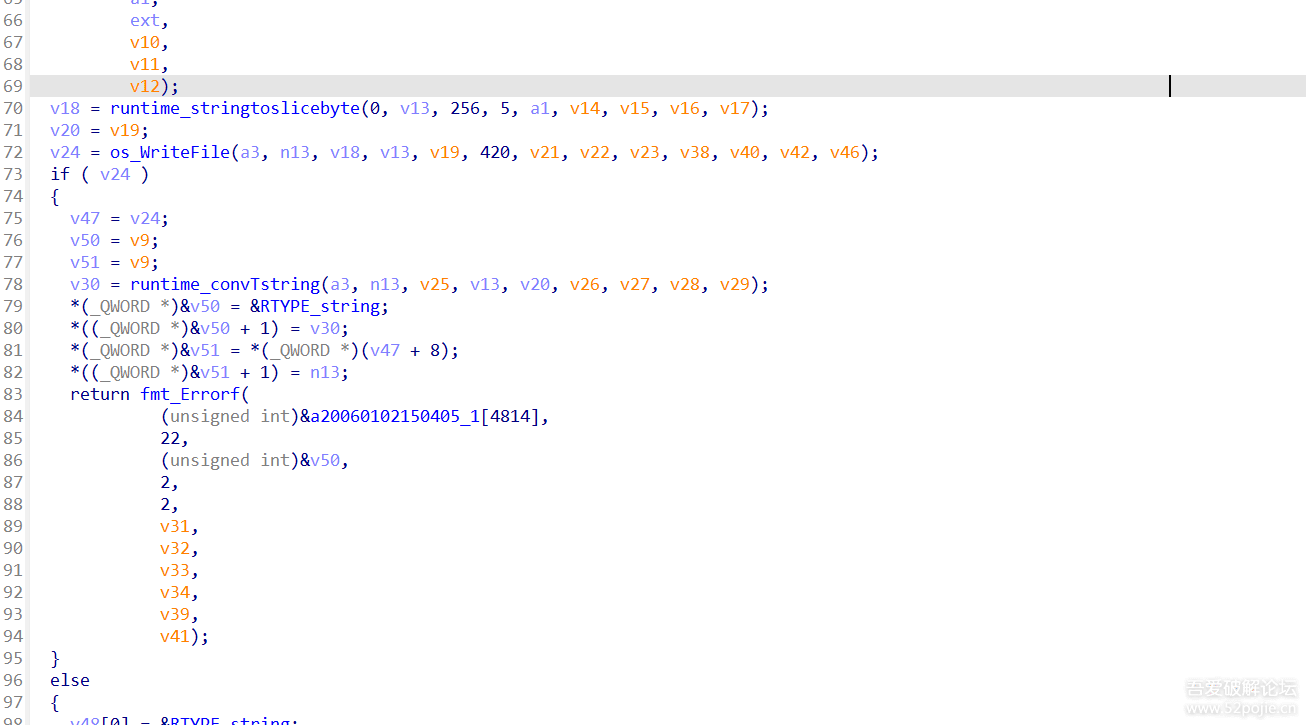
Task: Select line number 70 in the gutter
Action: tap(13, 108)
